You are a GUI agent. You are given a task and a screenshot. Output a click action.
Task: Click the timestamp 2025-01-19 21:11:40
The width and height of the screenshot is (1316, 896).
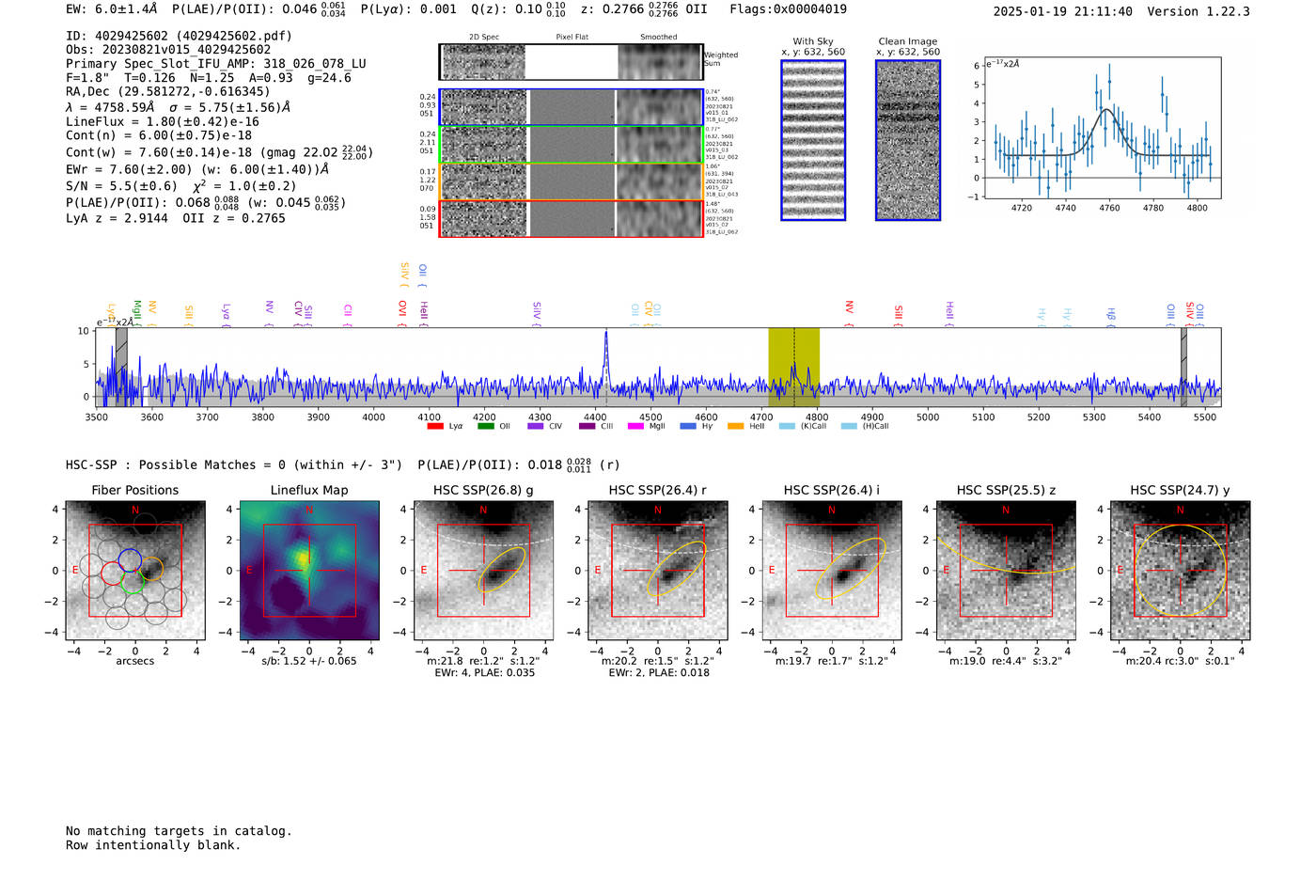(1063, 11)
